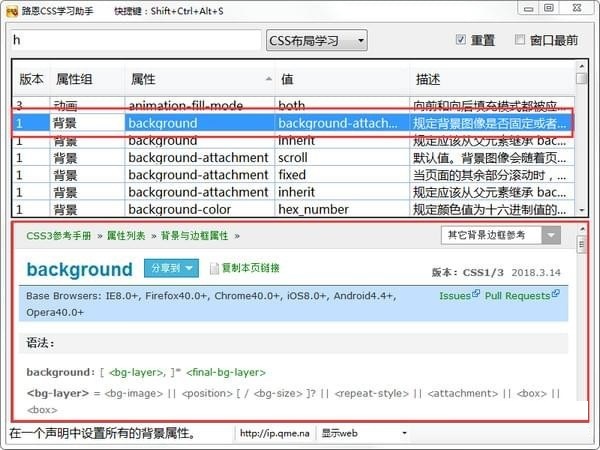The image size is (600, 450).
Task: Click the external link icon beside Issues
Action: pos(475,295)
